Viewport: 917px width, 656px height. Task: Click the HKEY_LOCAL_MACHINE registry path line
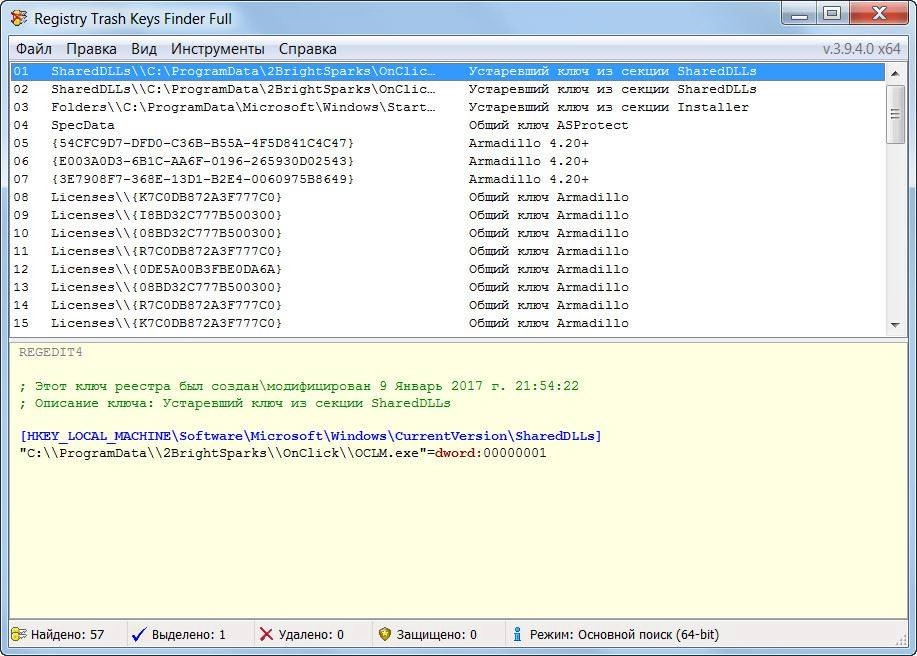[x=311, y=436]
